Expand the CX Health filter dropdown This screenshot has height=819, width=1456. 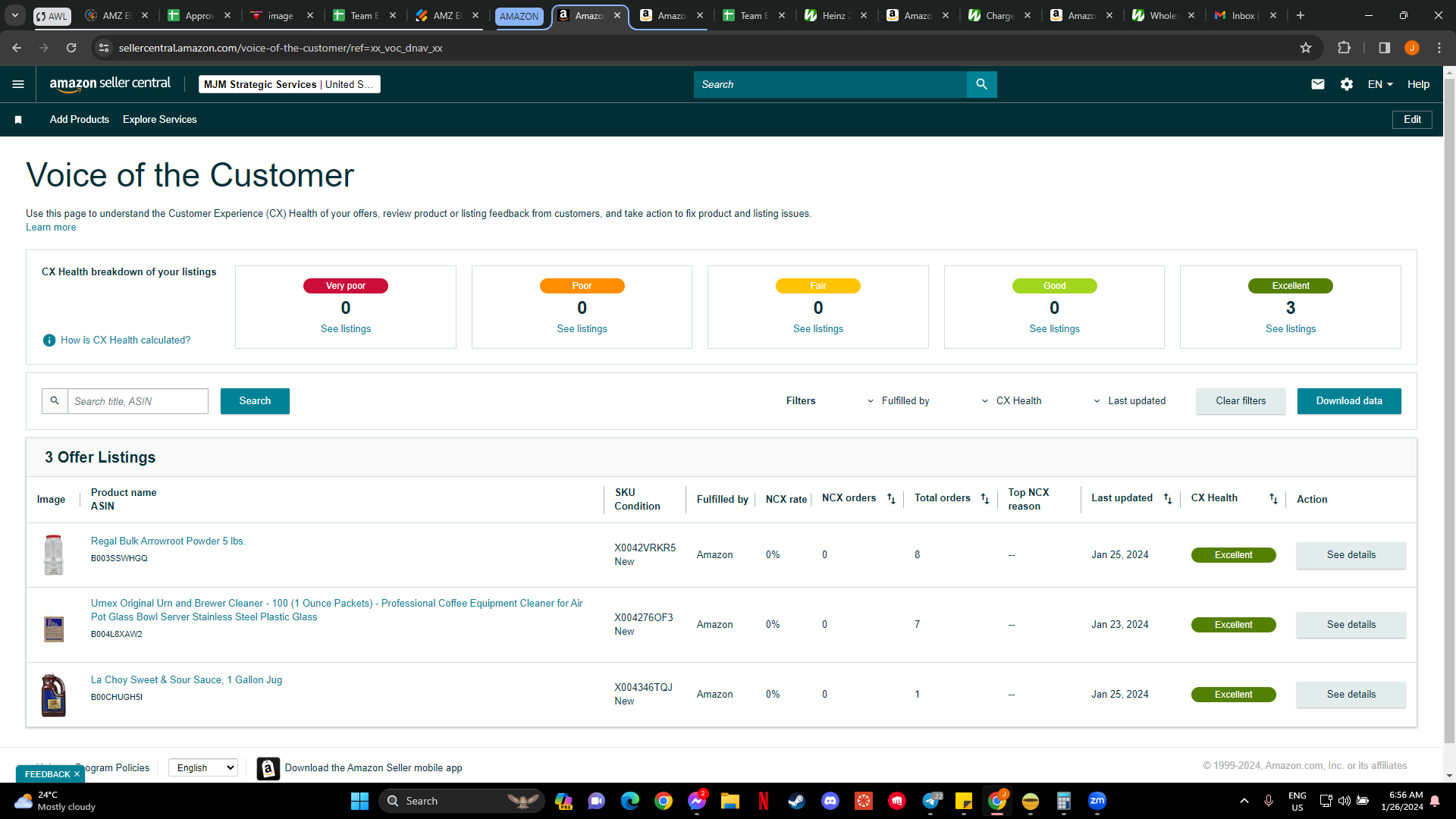click(1012, 401)
